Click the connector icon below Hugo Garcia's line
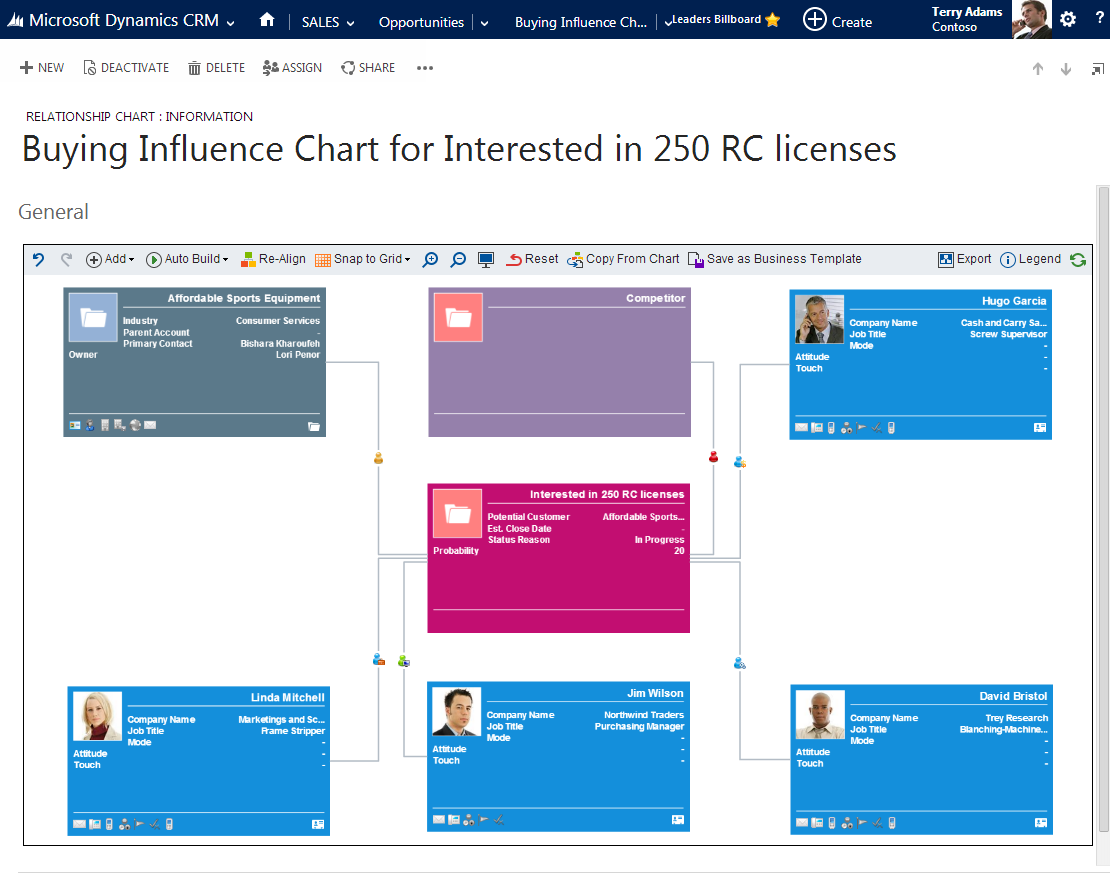 [740, 462]
